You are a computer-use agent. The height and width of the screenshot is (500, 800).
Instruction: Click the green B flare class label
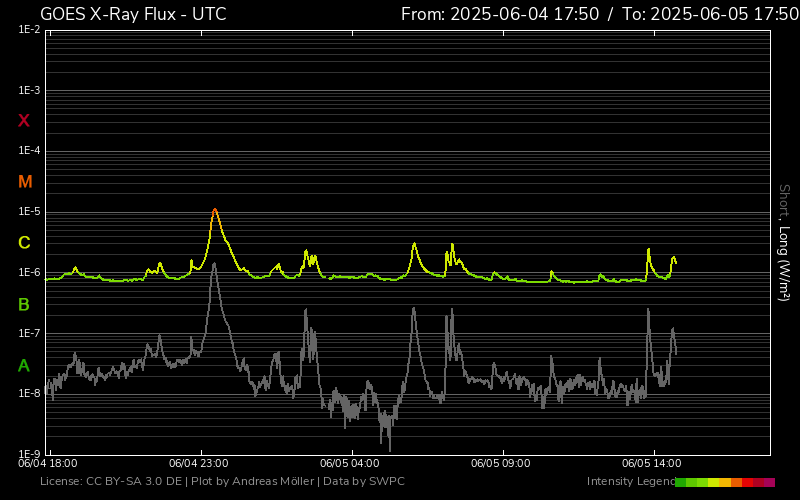[24, 304]
